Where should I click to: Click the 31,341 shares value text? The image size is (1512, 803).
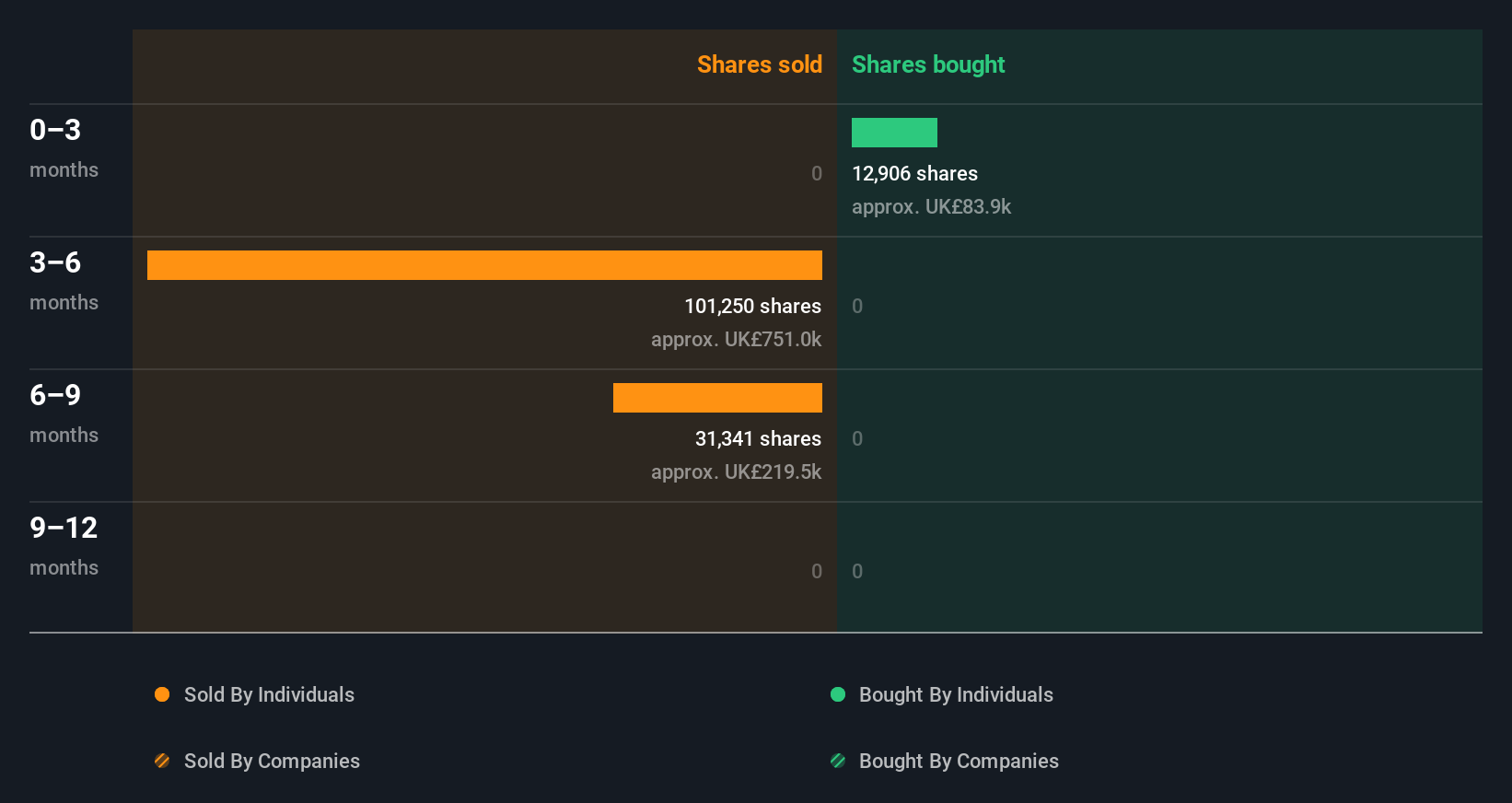758,438
